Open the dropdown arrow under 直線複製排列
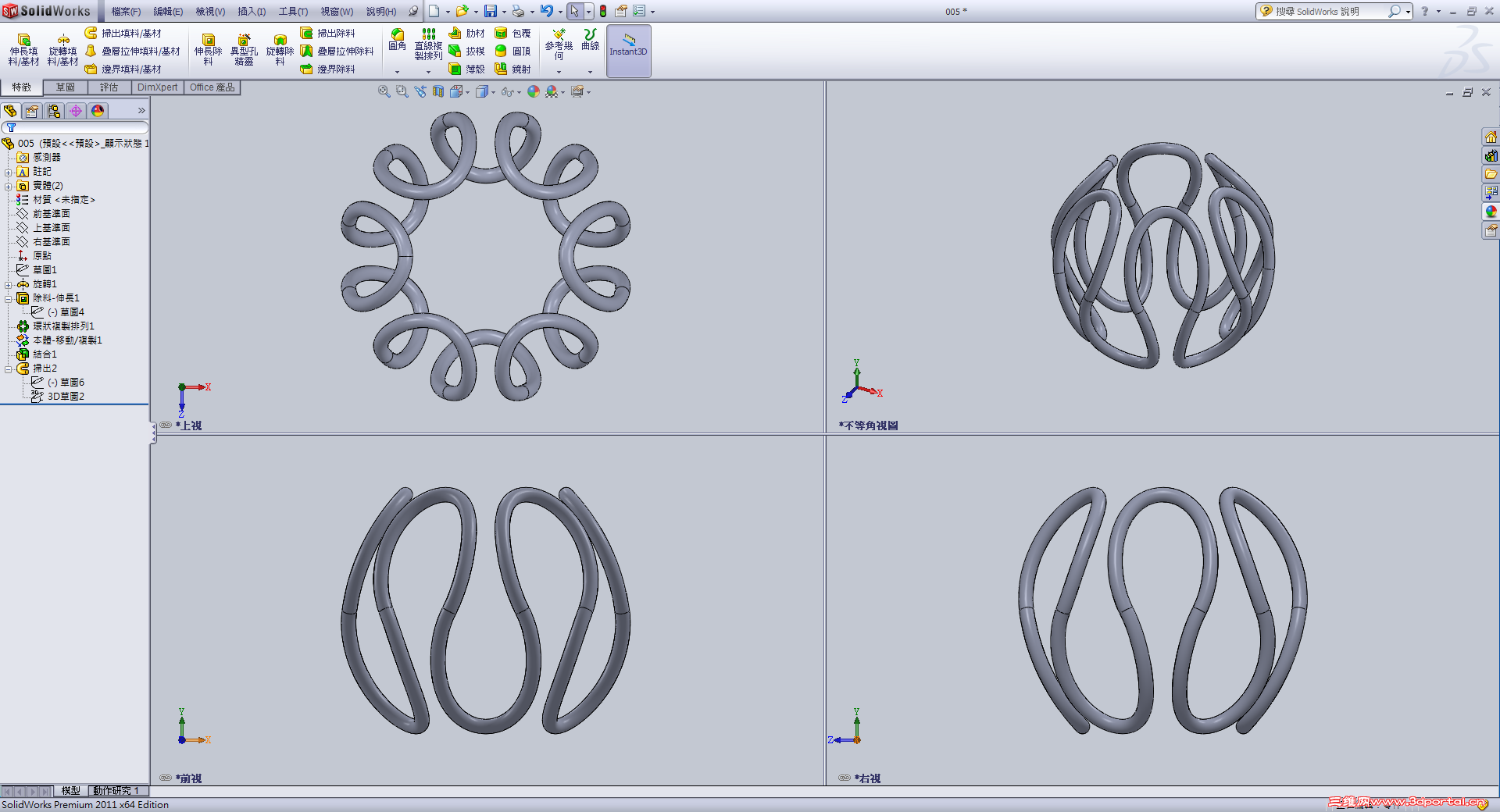The width and height of the screenshot is (1500, 812). (x=428, y=72)
